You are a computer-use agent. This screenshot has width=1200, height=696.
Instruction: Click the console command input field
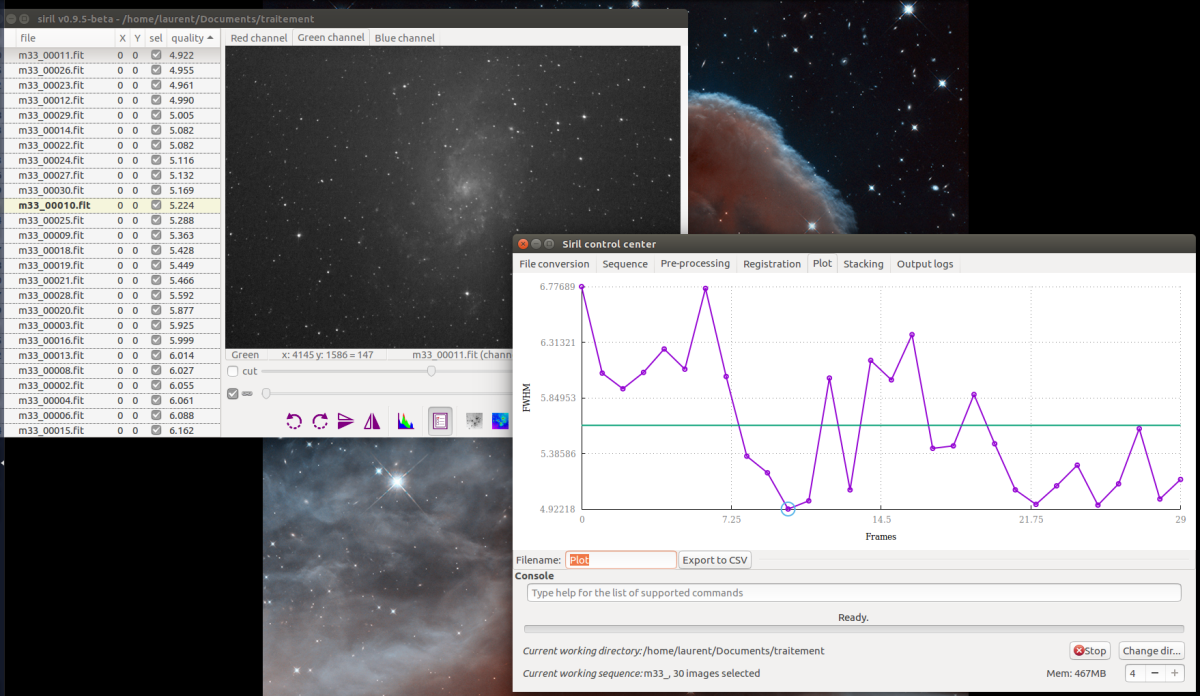(853, 593)
